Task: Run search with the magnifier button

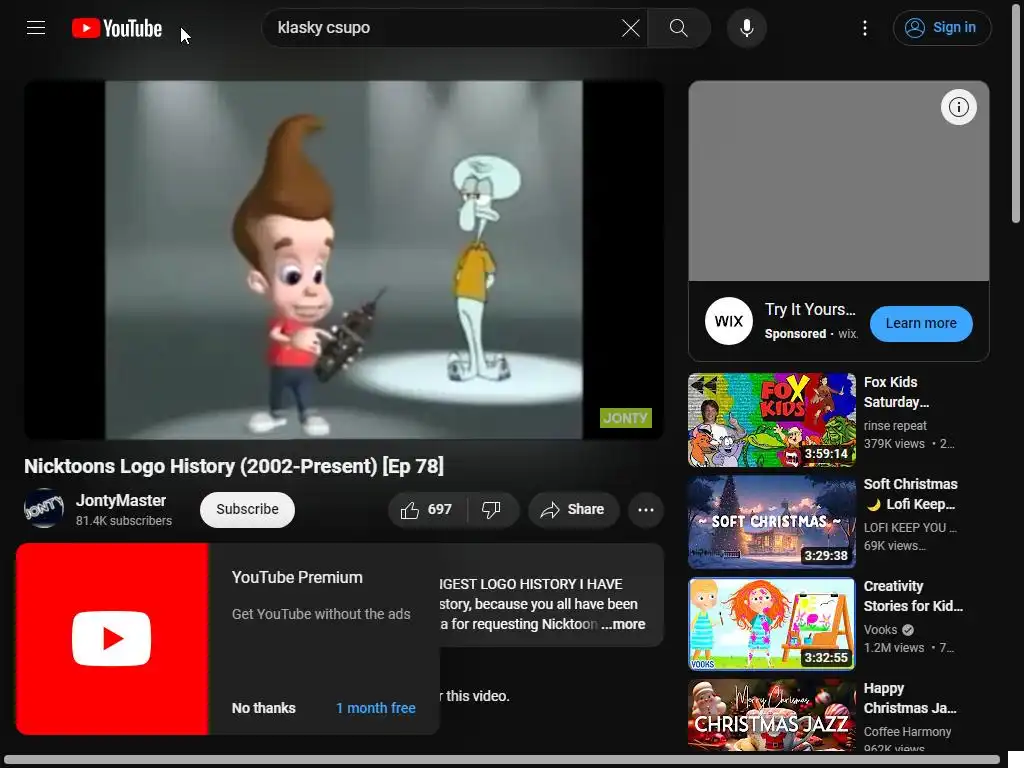Action: pos(679,28)
